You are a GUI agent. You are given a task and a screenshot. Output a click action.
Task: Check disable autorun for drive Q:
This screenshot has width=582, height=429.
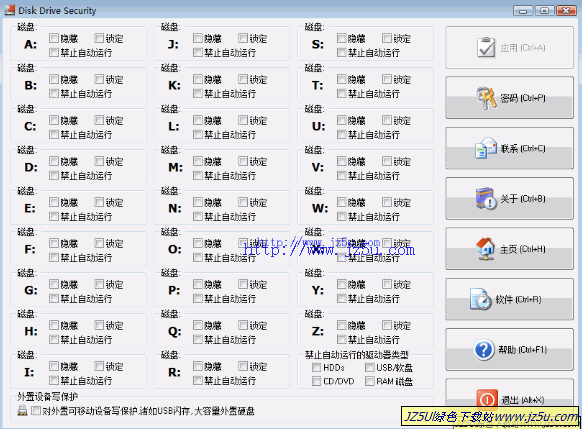[x=198, y=339]
